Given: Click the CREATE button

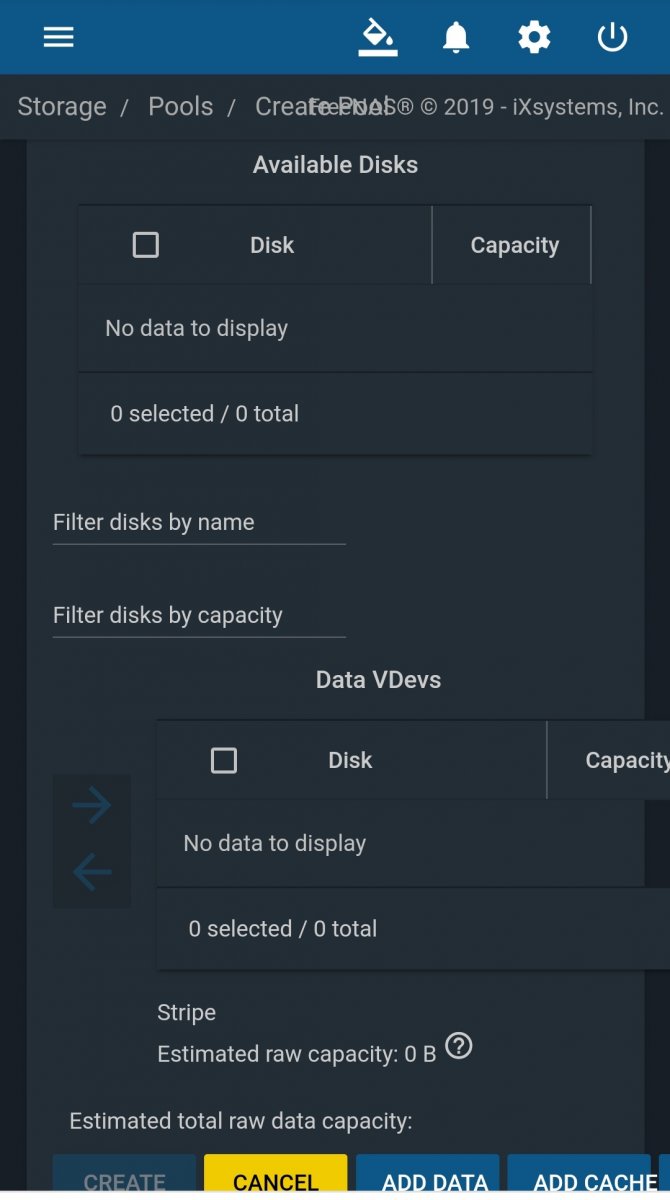Looking at the screenshot, I should point(125,1176).
